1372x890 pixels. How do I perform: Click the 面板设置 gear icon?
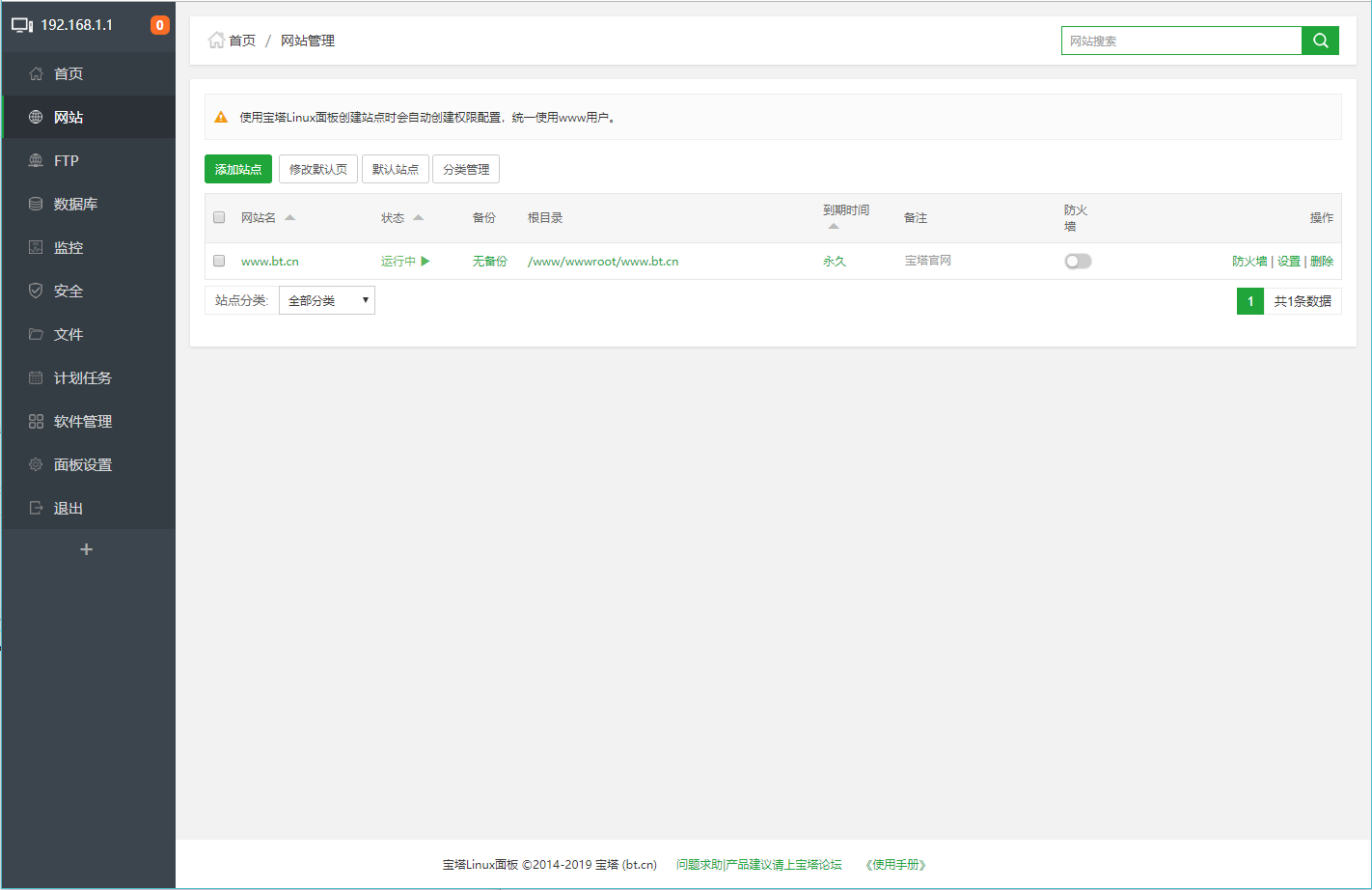(36, 464)
